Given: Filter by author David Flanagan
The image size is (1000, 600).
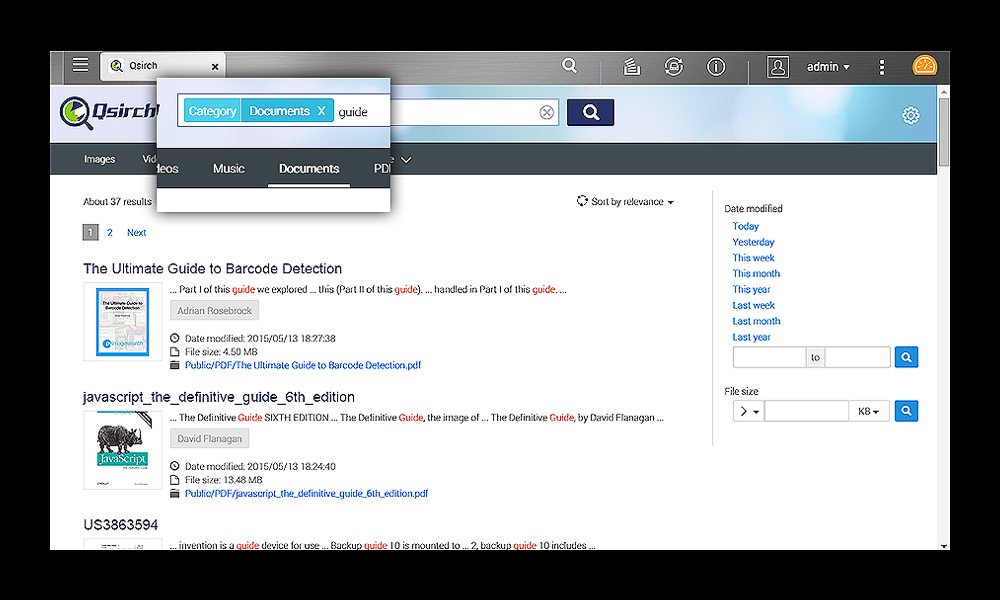Looking at the screenshot, I should [209, 439].
